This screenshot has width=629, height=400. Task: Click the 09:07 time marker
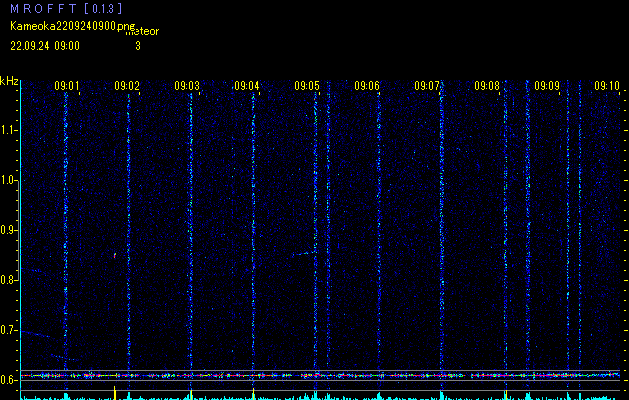point(427,86)
